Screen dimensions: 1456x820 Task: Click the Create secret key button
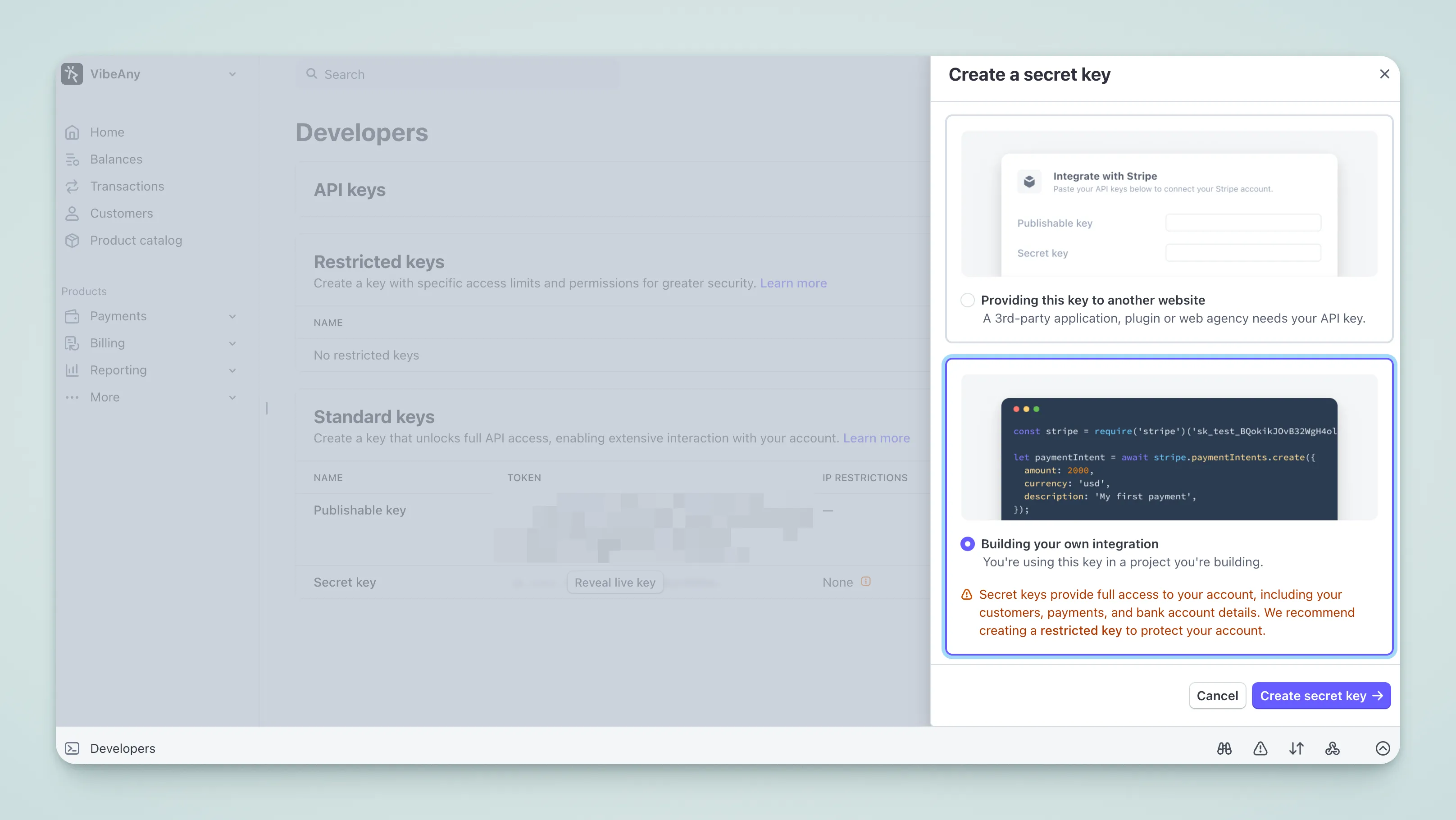click(1321, 696)
